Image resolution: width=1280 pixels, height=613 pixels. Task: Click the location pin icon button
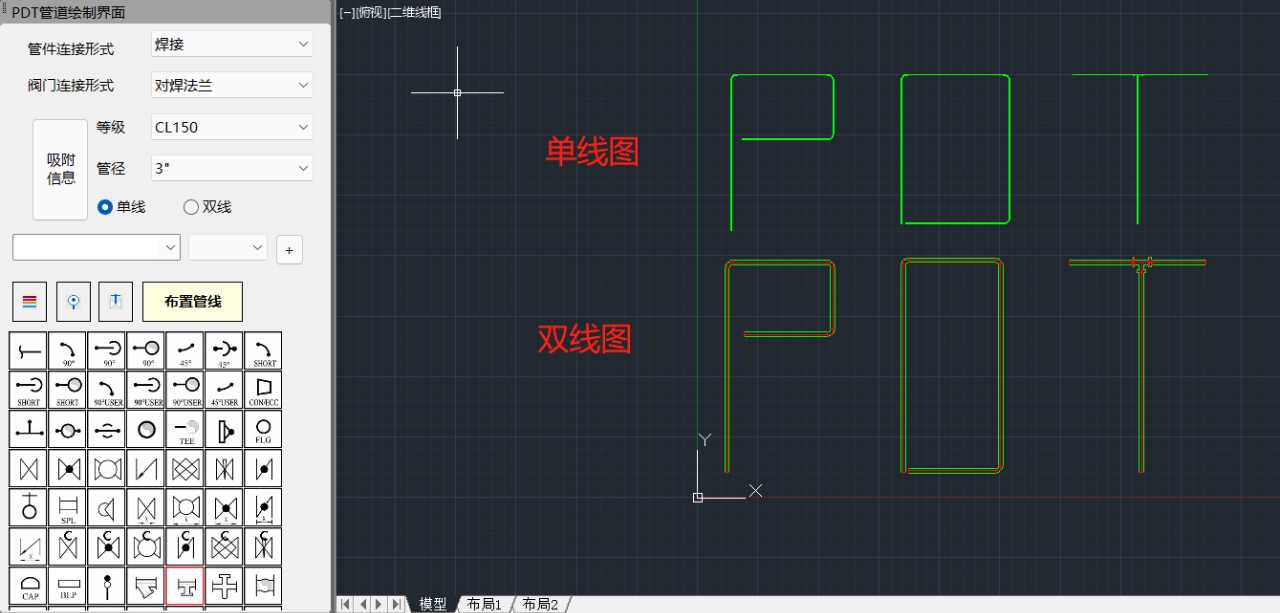(73, 301)
